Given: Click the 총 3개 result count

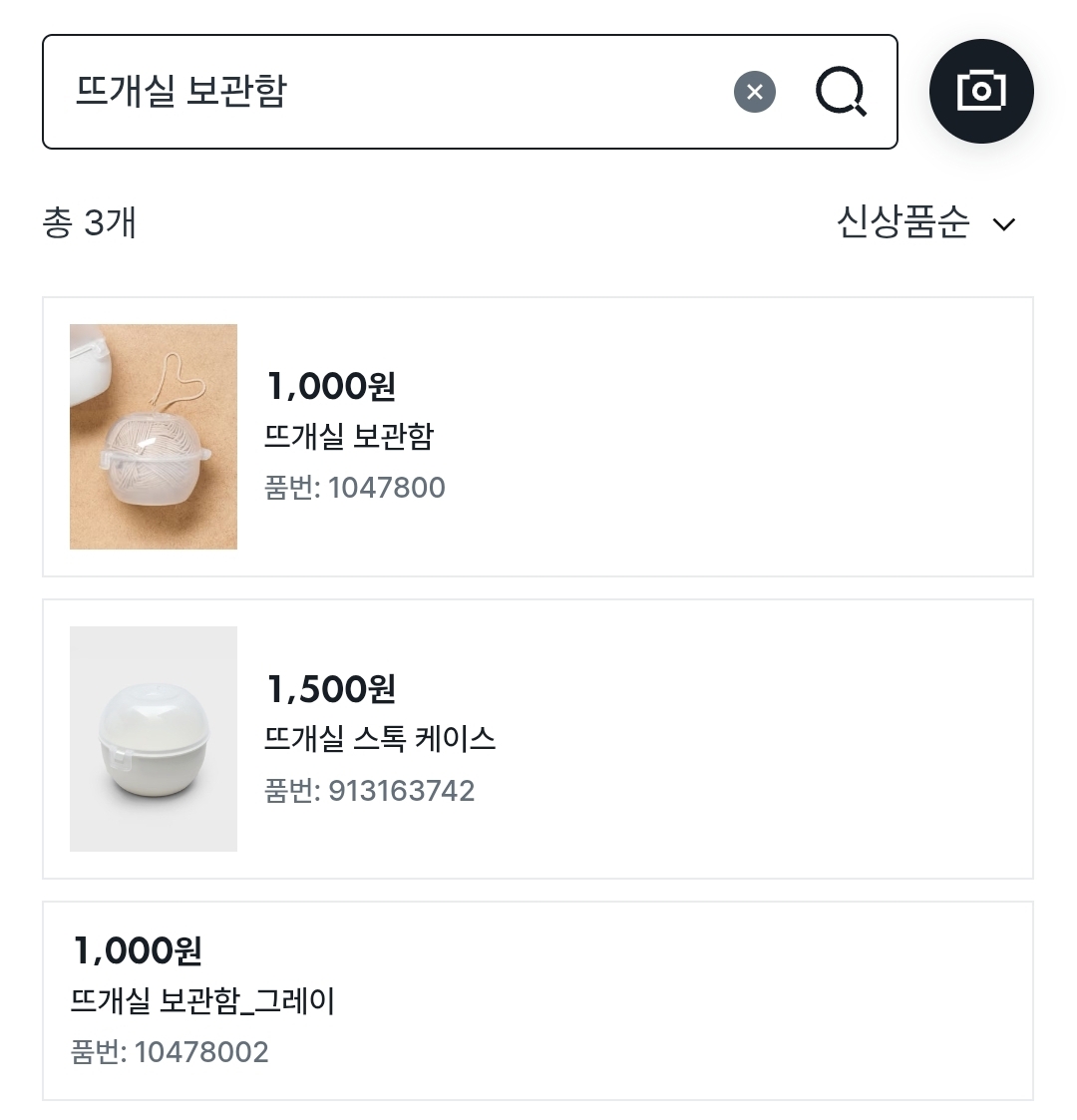Looking at the screenshot, I should [90, 222].
